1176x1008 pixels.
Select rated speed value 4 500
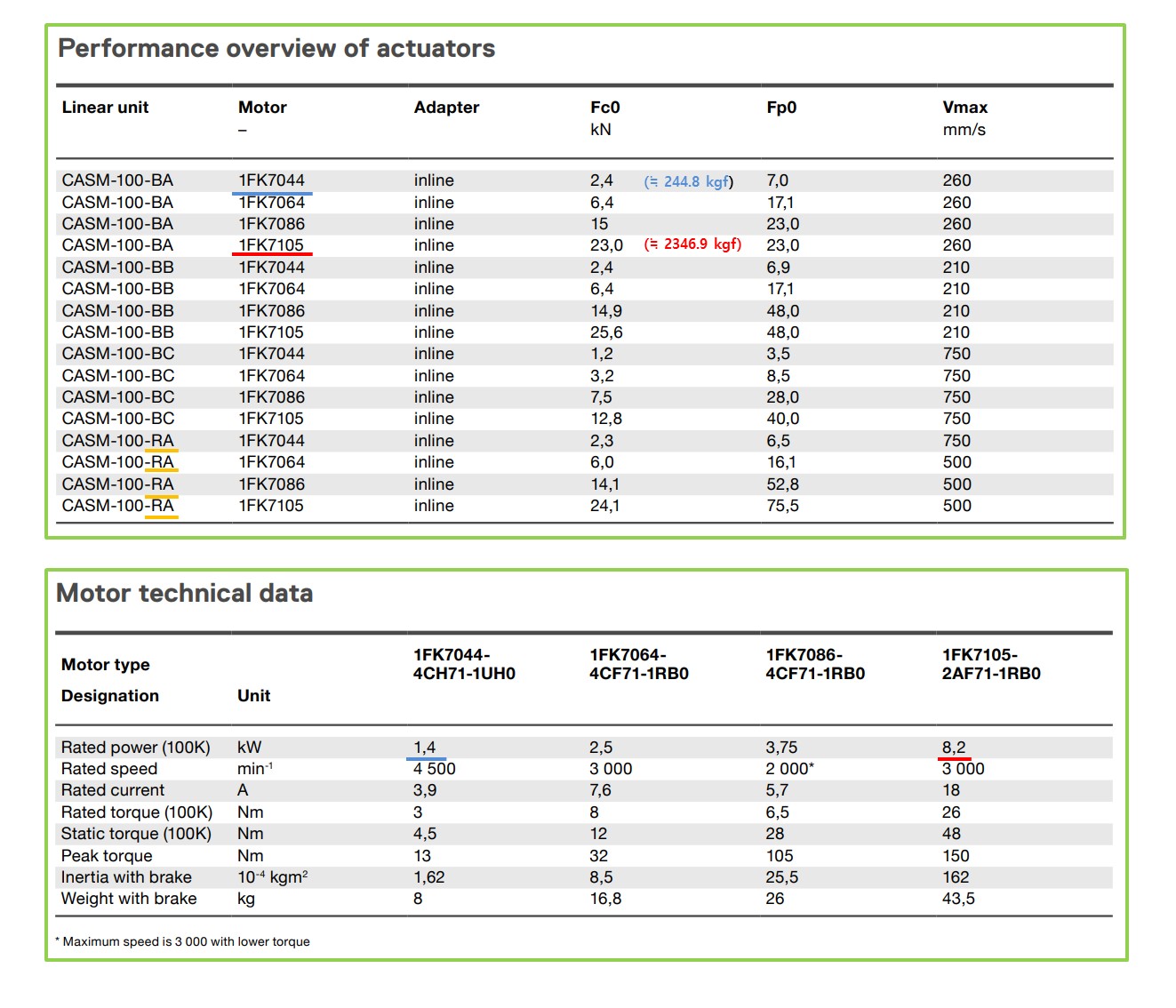click(435, 769)
